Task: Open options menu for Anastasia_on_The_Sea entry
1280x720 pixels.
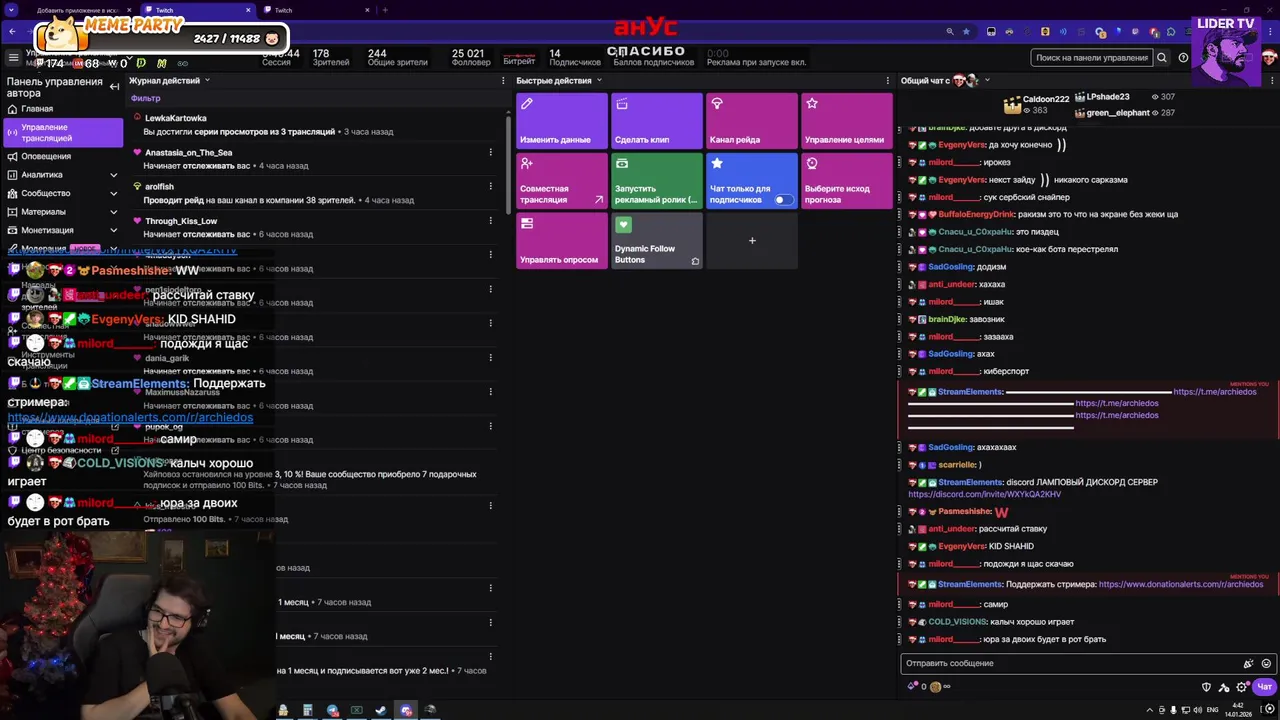Action: click(x=490, y=153)
